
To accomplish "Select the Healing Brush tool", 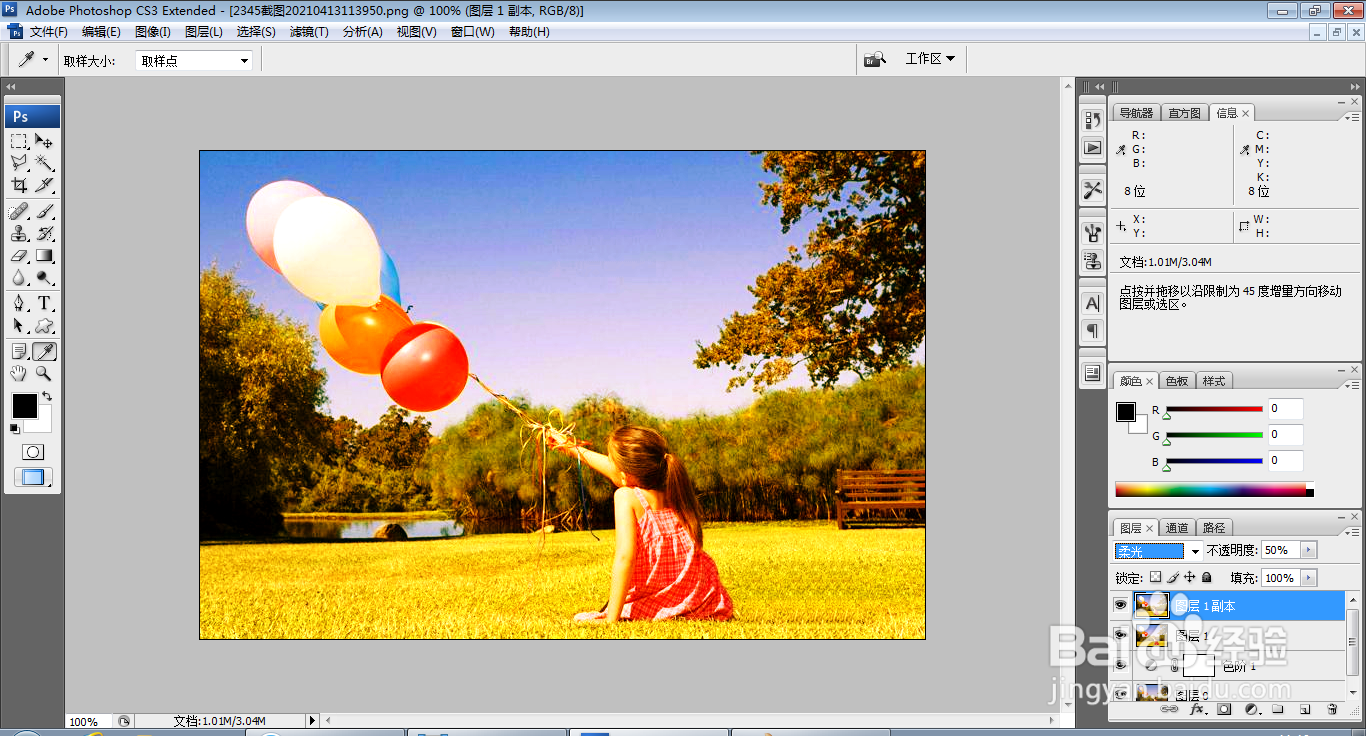I will click(20, 211).
